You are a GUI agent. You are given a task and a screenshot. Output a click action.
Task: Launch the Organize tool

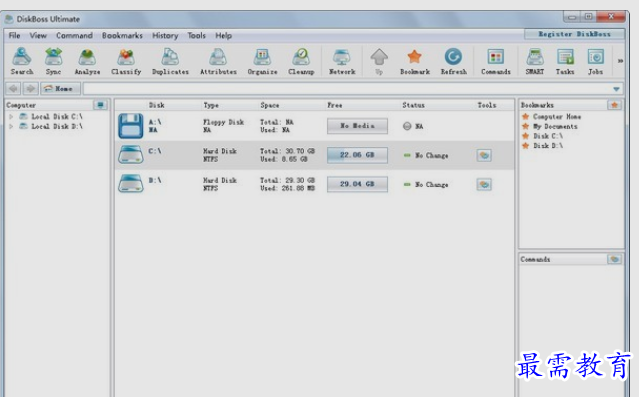click(x=262, y=61)
